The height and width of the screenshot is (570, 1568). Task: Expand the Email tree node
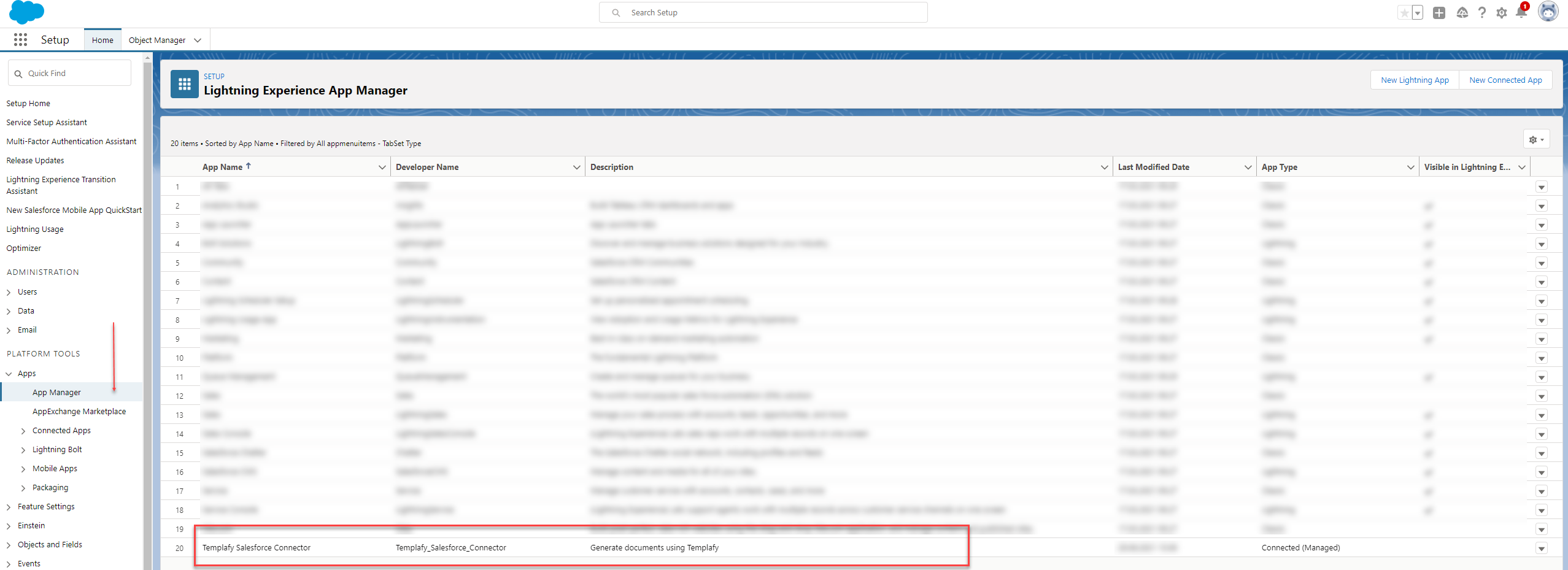coord(9,331)
